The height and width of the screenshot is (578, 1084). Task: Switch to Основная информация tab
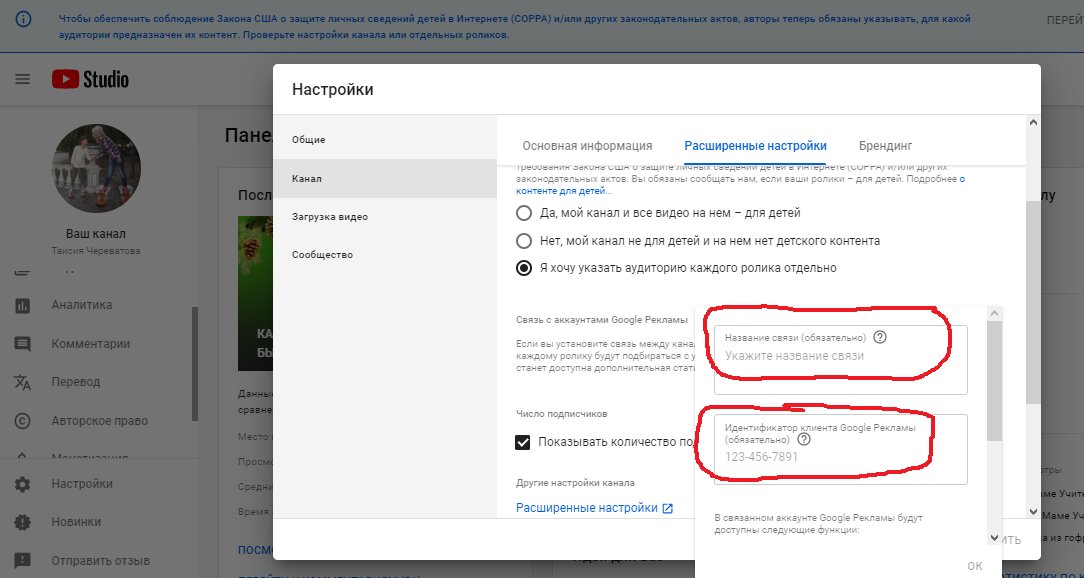click(587, 146)
